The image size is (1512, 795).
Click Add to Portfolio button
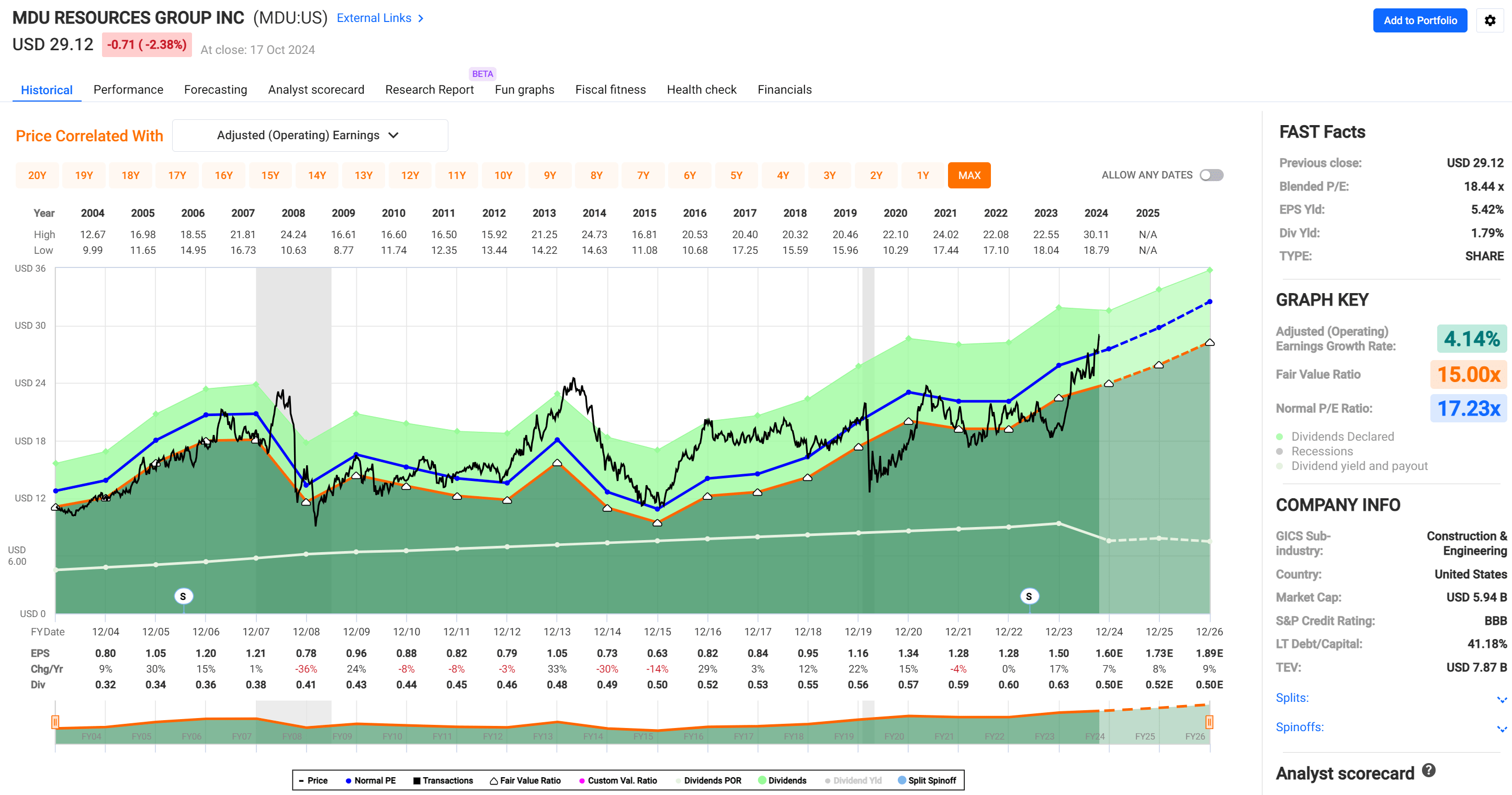1419,20
